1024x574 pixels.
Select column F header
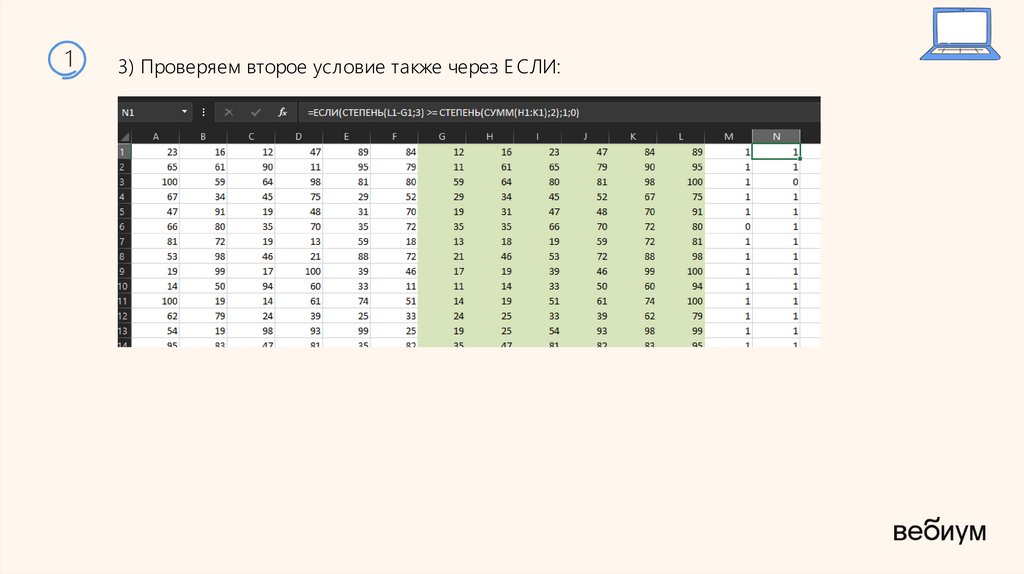pyautogui.click(x=394, y=136)
